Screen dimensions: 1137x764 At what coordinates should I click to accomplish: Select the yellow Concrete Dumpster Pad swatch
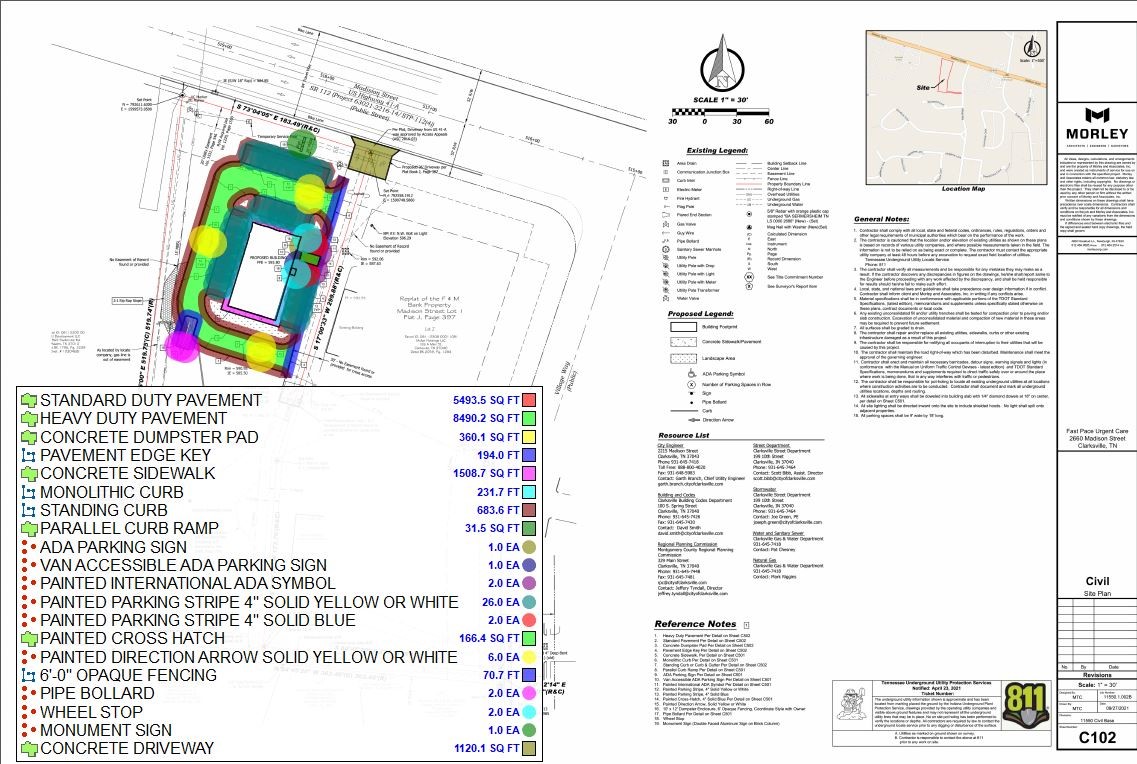click(529, 437)
